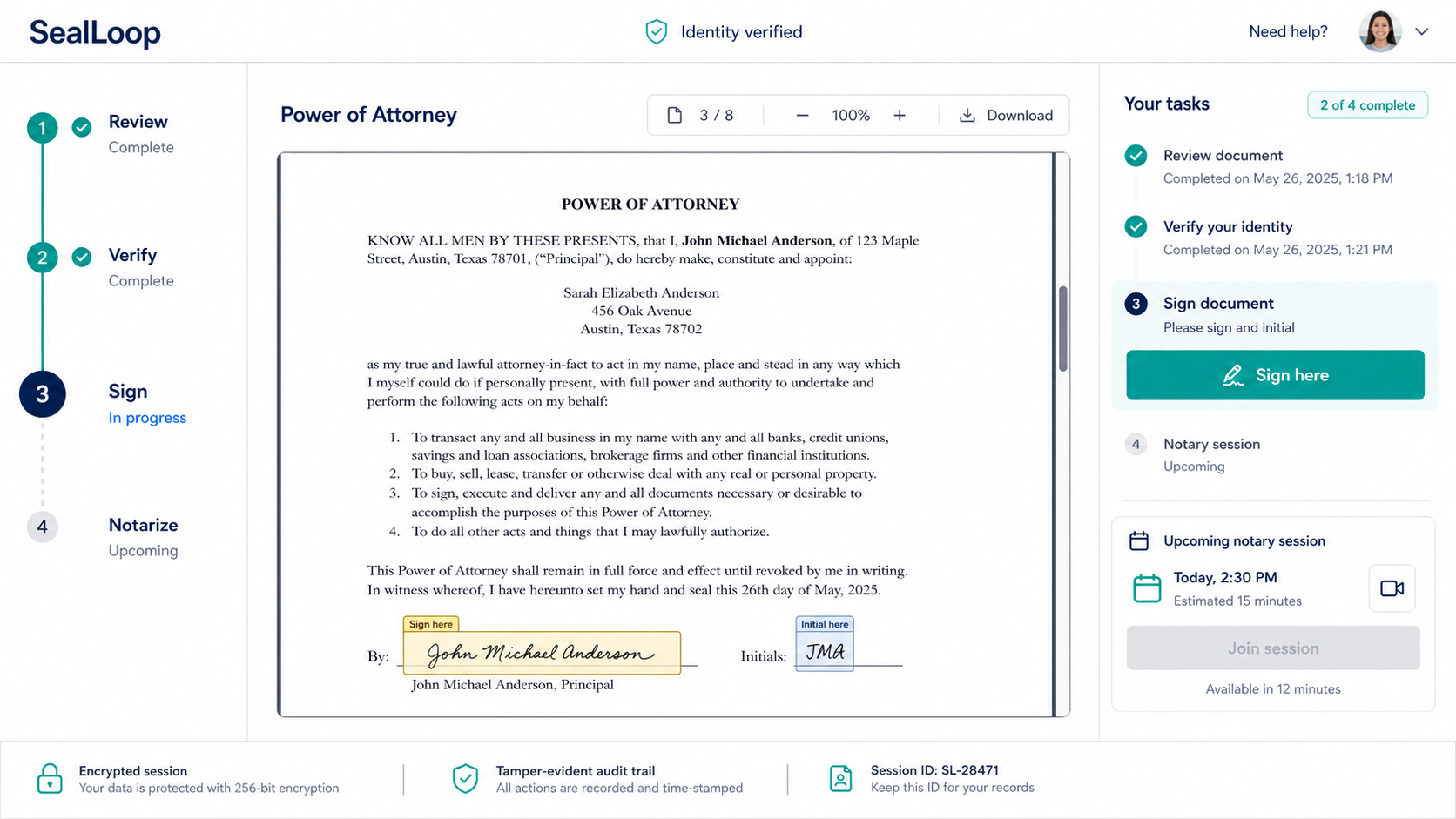Click the 2 of 4 complete badge
This screenshot has height=819, width=1456.
tap(1367, 104)
